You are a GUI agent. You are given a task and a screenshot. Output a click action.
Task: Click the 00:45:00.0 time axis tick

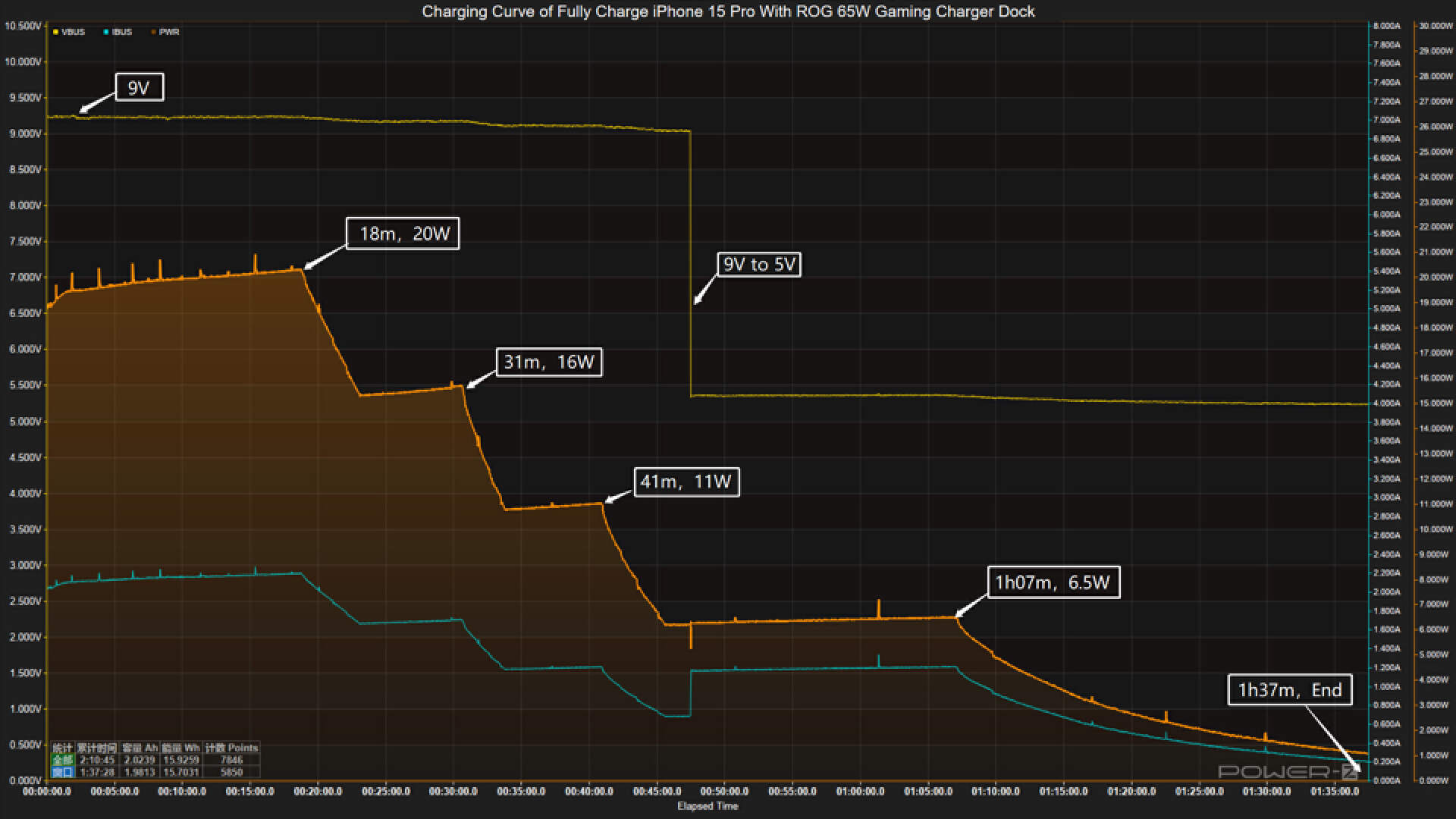[x=657, y=792]
